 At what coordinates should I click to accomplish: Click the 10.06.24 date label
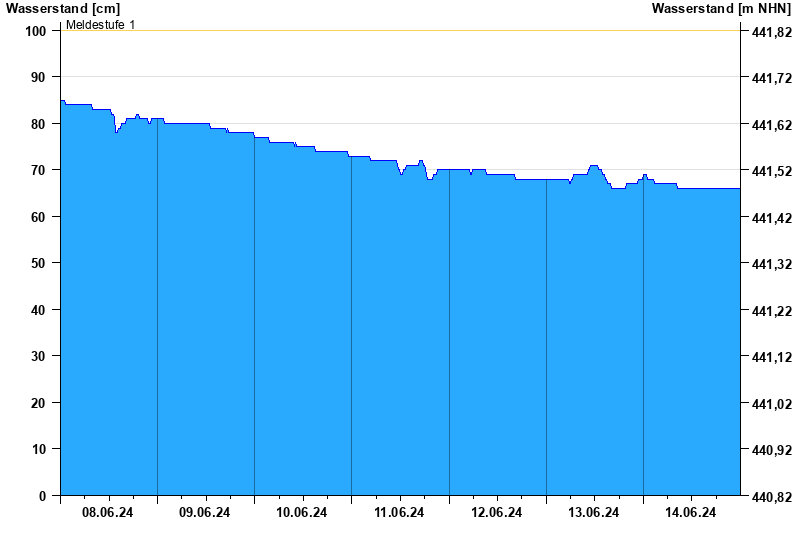pyautogui.click(x=302, y=512)
